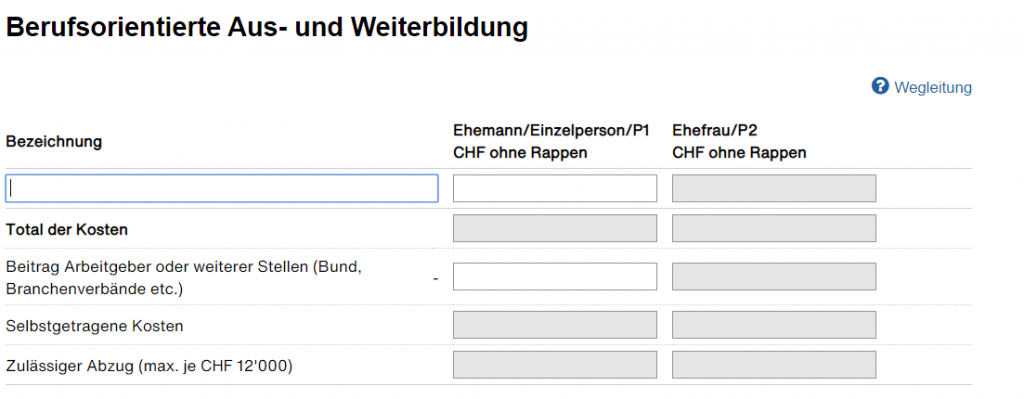Click the Berufsorientierte Aus- und Weiterbildung heading

click(266, 28)
